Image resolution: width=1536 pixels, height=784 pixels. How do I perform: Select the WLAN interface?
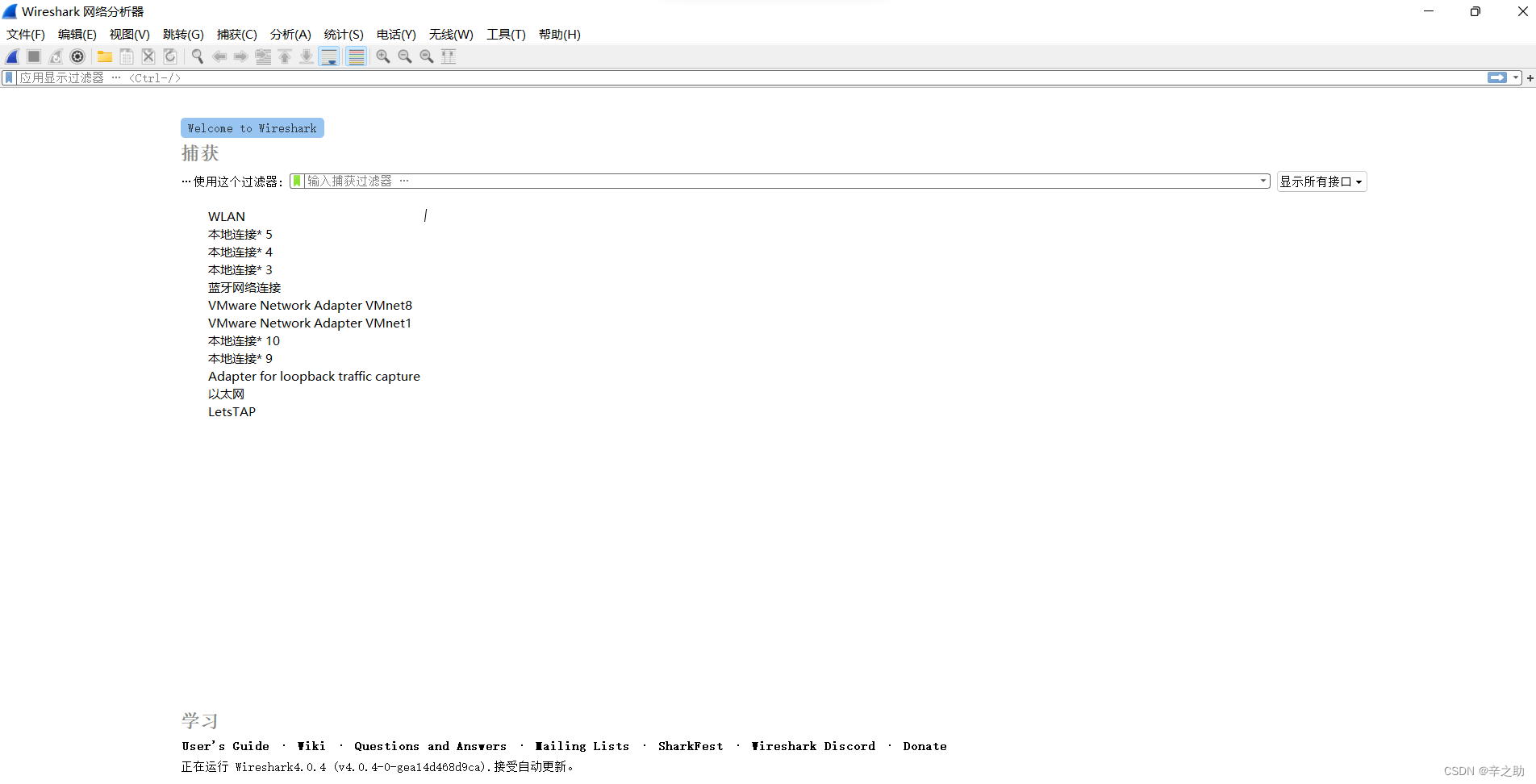[x=227, y=217]
